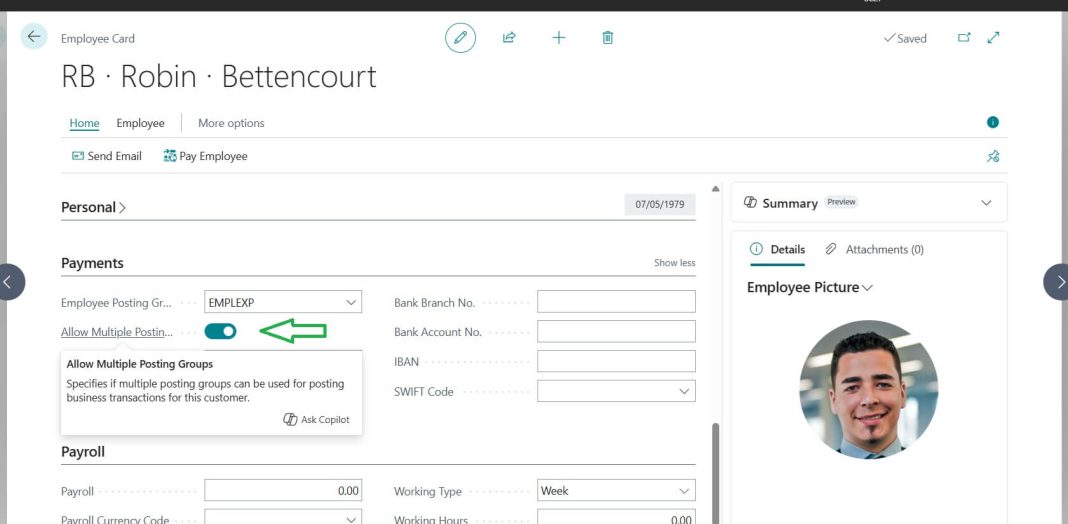
Task: Switch to the Attachments (0) tab
Action: [x=874, y=249]
